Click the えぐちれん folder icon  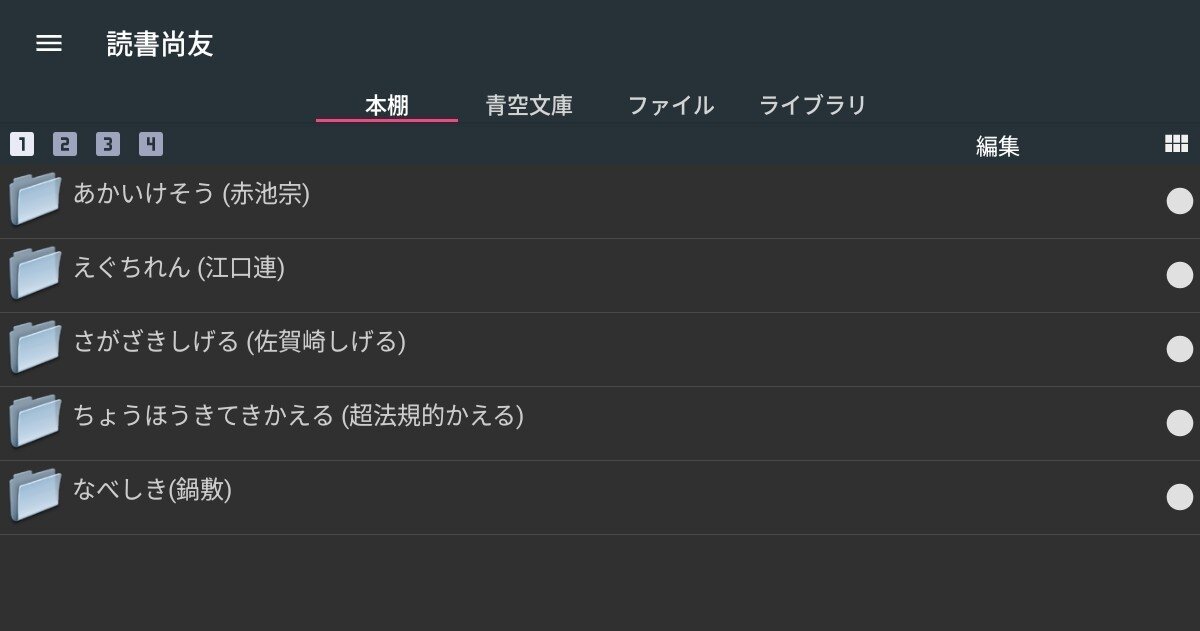tap(36, 272)
